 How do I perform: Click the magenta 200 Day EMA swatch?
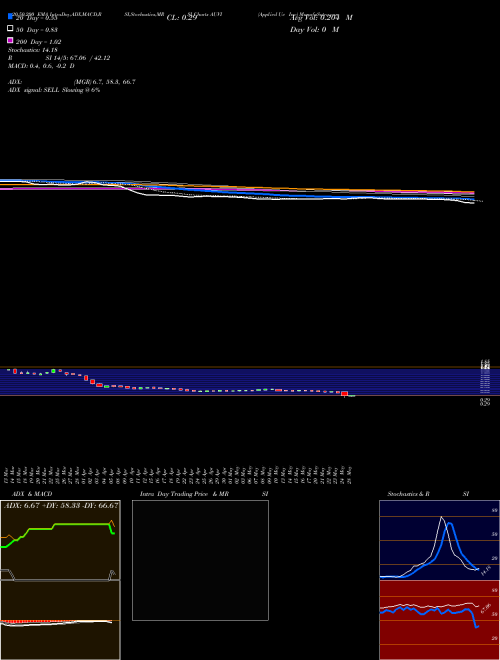pos(10,40)
